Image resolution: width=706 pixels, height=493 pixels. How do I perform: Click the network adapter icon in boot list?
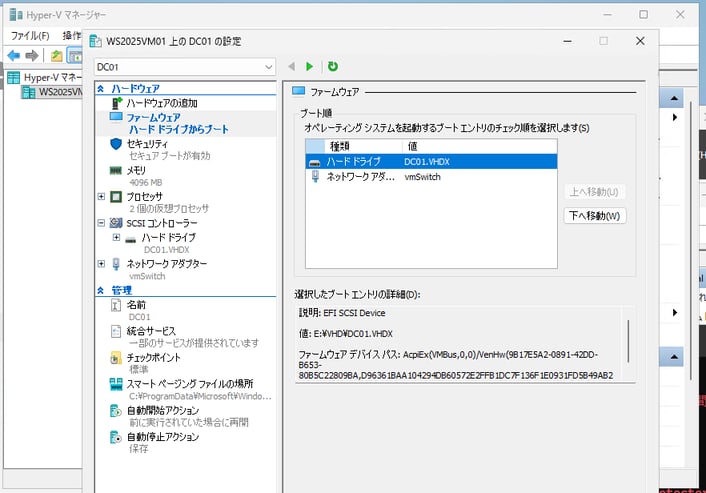(x=315, y=176)
